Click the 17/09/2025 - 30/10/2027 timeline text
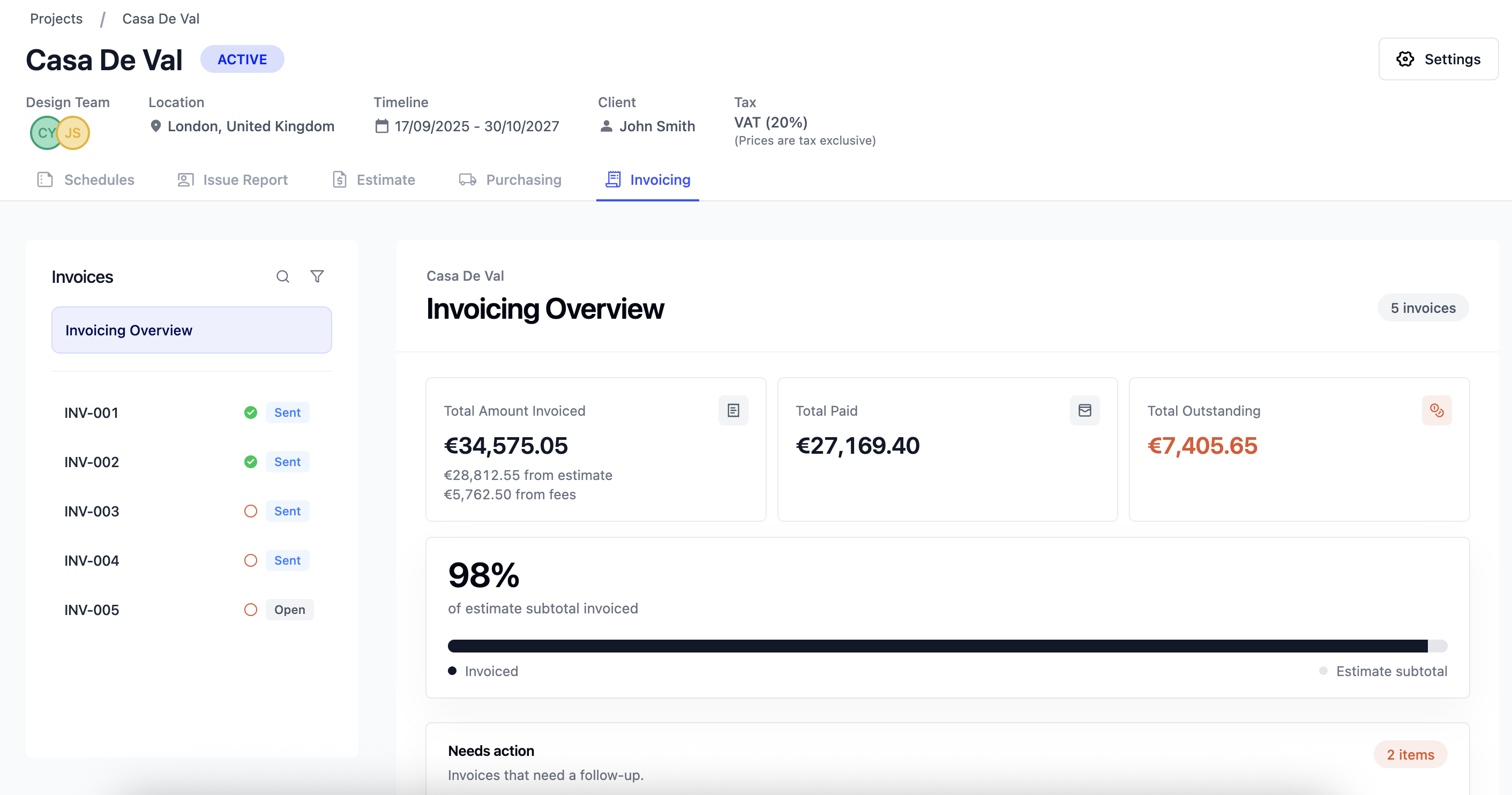This screenshot has width=1512, height=795. (x=477, y=126)
